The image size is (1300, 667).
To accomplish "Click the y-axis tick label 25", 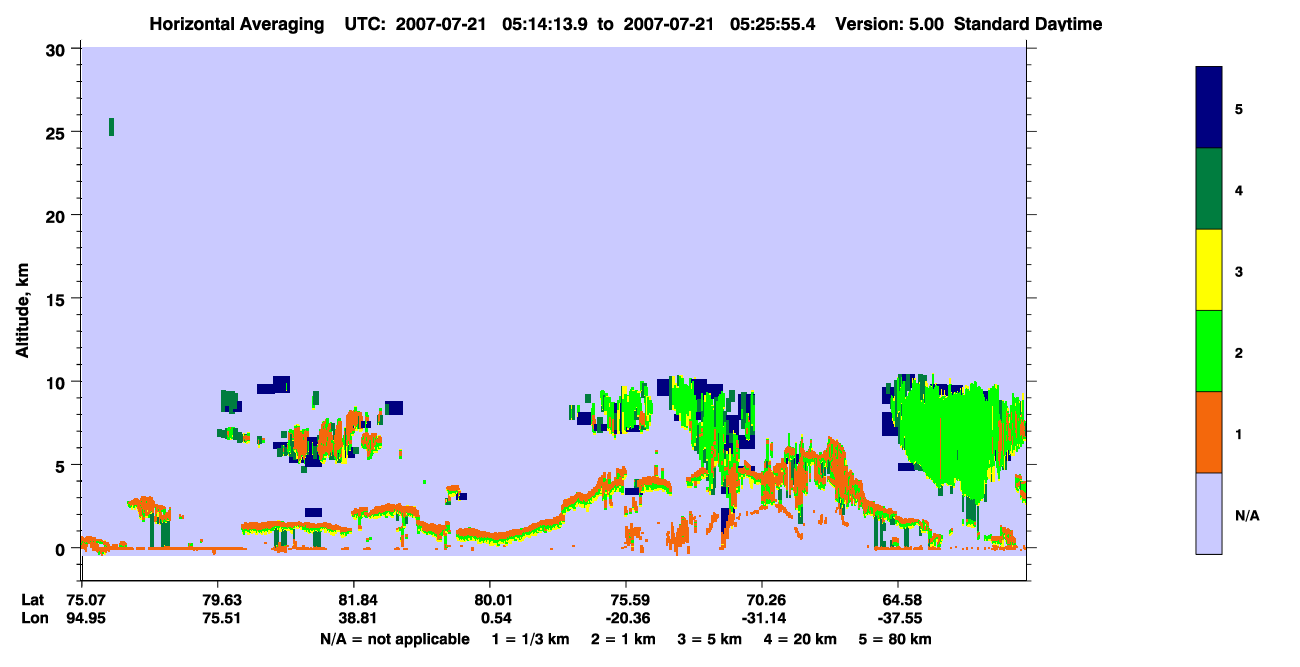I will (58, 132).
